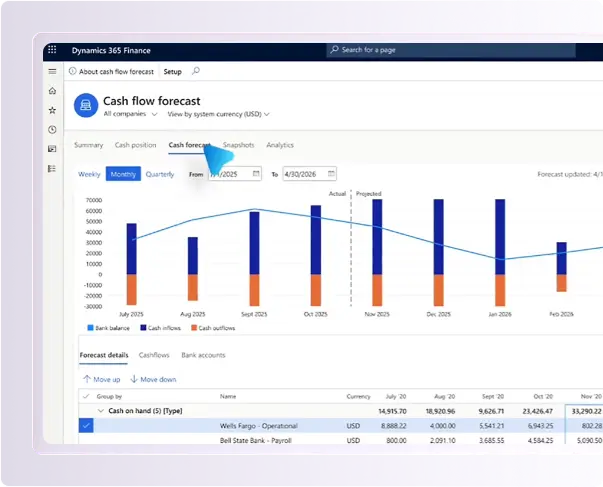The height and width of the screenshot is (487, 603).
Task: Click the search magnifier beside Setup
Action: click(x=196, y=72)
